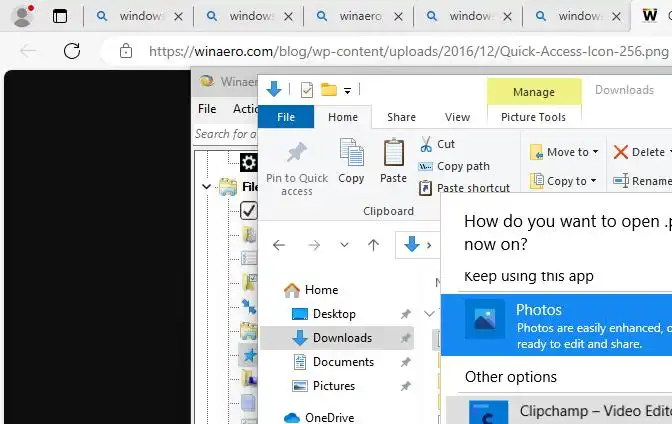This screenshot has width=672, height=424.
Task: Click Winaero window search field
Action: coord(226,134)
